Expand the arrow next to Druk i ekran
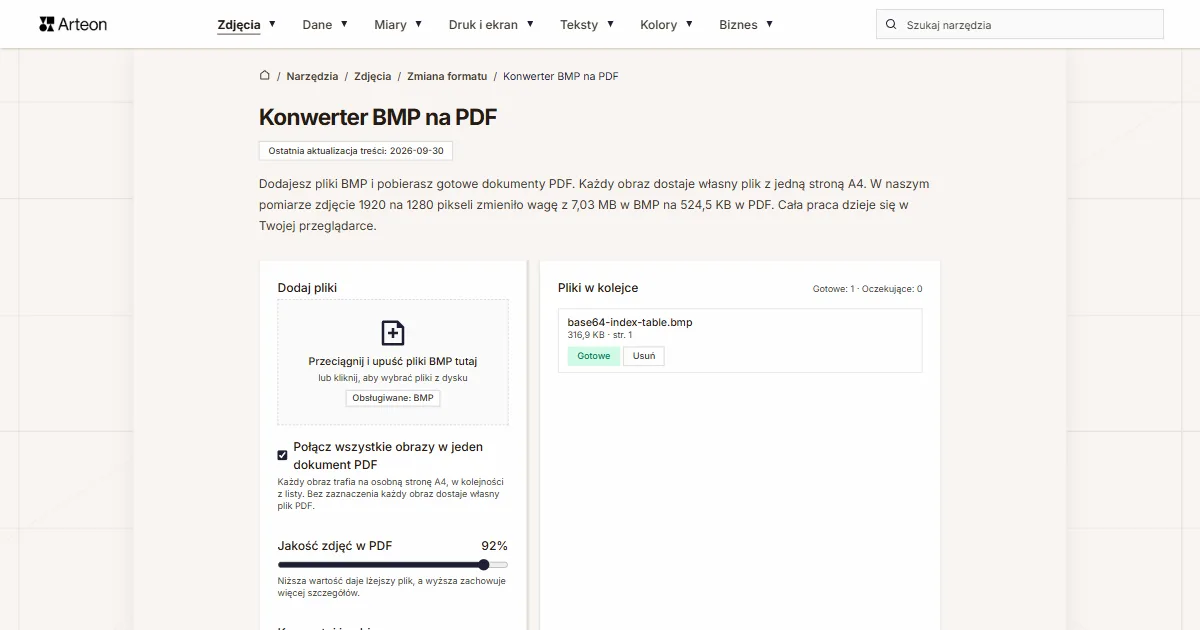This screenshot has width=1200, height=630. [x=530, y=24]
